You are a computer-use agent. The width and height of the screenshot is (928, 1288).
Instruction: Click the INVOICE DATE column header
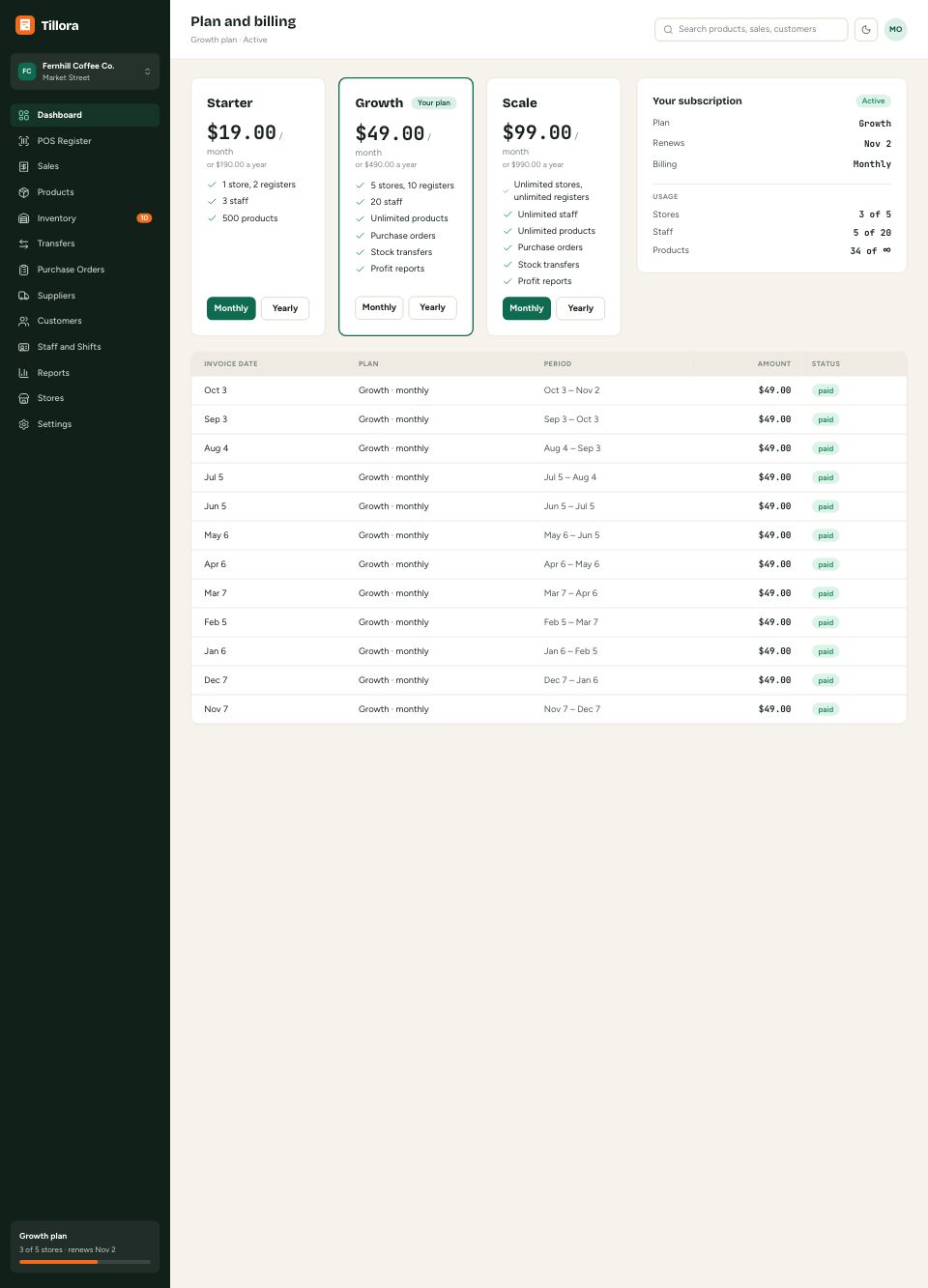(231, 364)
